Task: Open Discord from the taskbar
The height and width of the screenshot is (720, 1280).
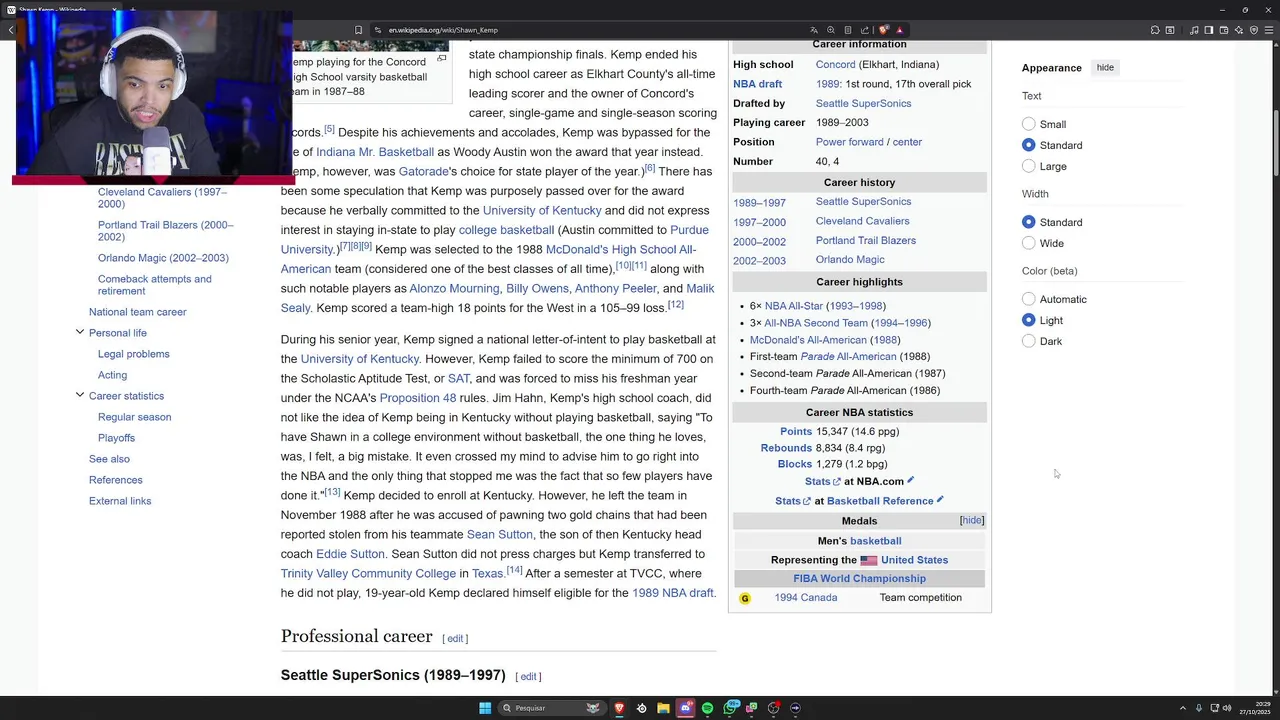Action: tap(686, 708)
